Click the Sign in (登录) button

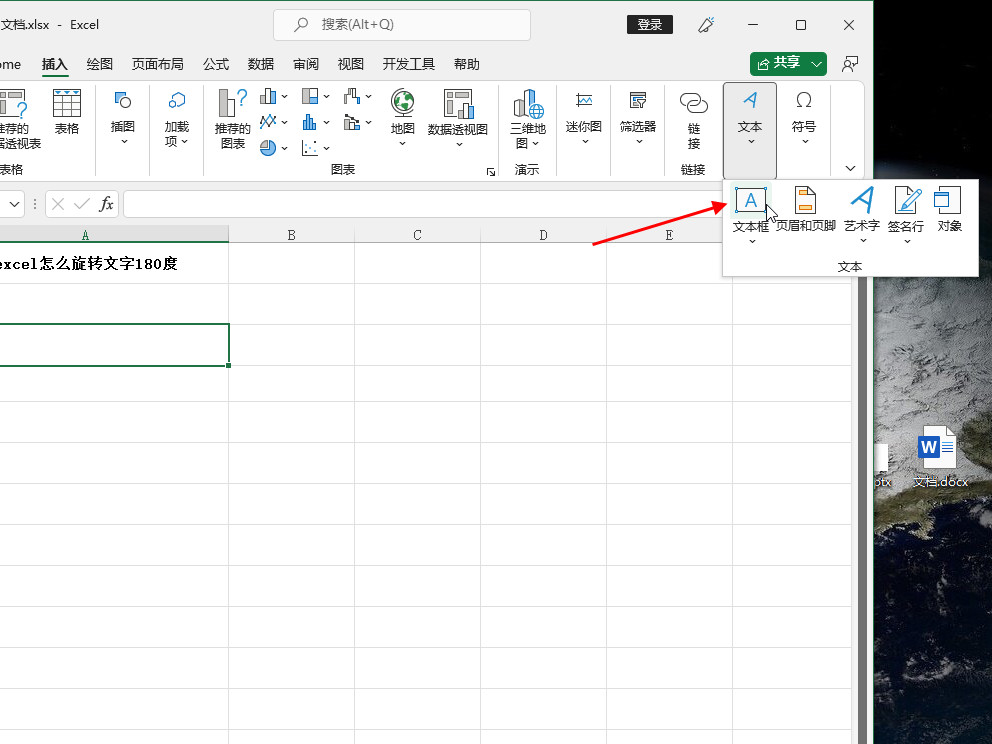click(650, 25)
